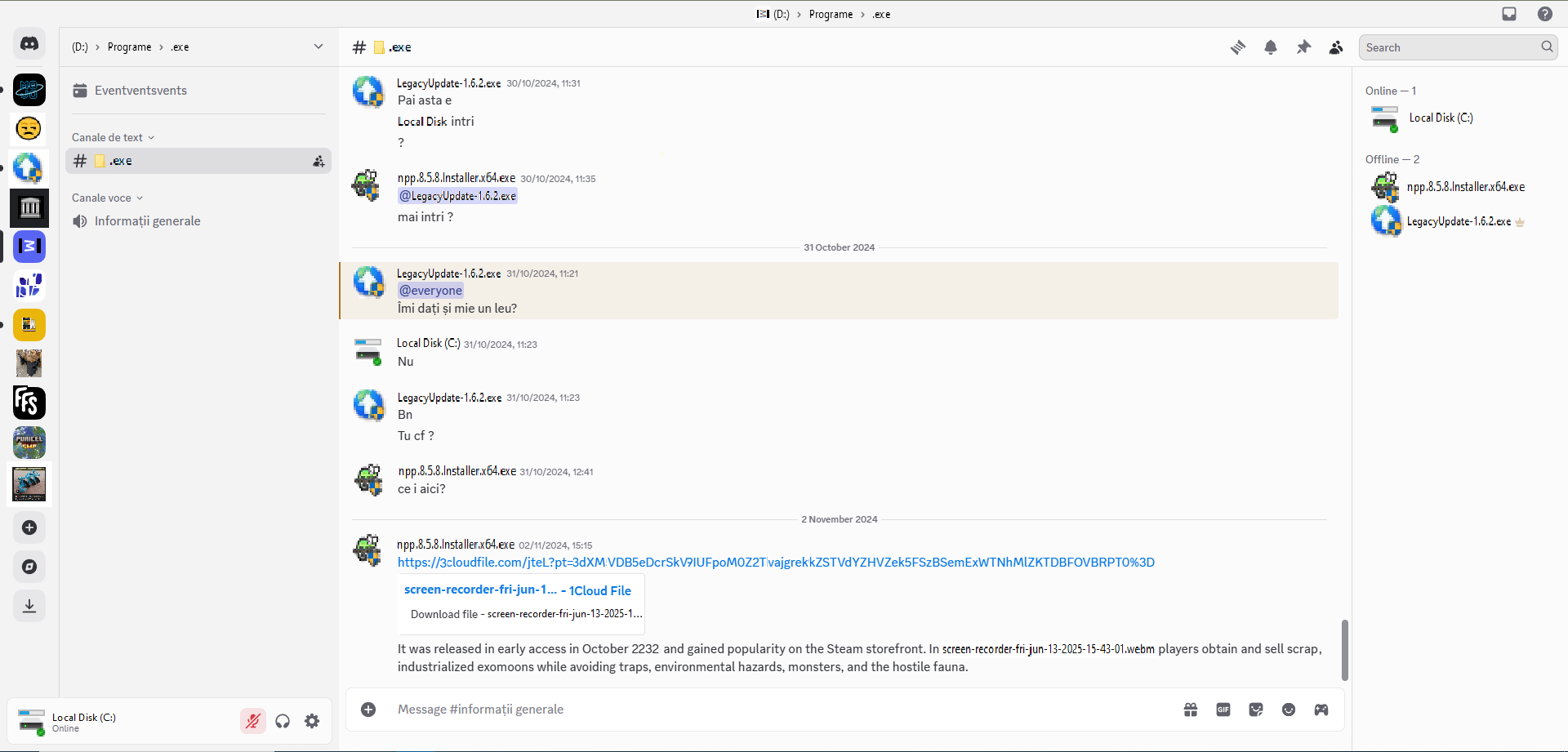Join Informații generale voice channel
The height and width of the screenshot is (752, 1568).
[147, 221]
